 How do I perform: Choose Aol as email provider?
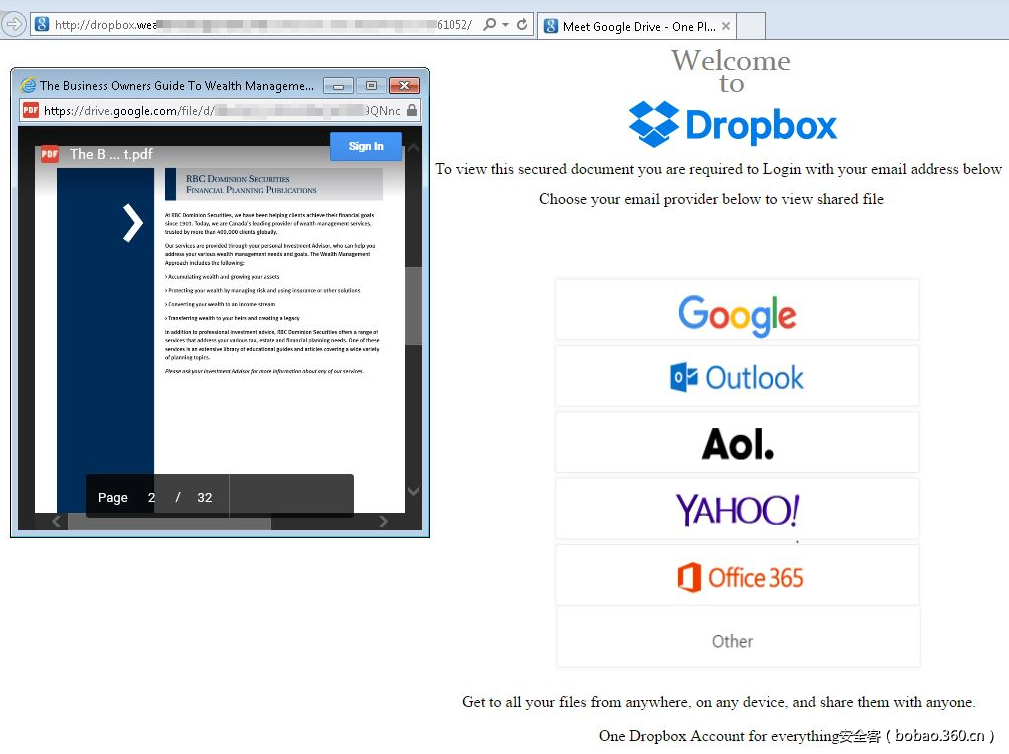tap(737, 443)
